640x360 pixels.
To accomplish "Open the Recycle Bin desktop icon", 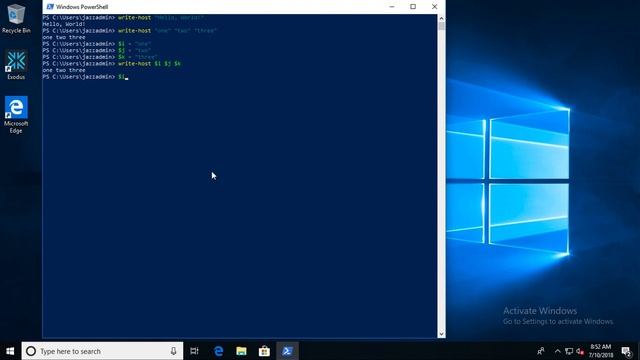I will [16, 18].
